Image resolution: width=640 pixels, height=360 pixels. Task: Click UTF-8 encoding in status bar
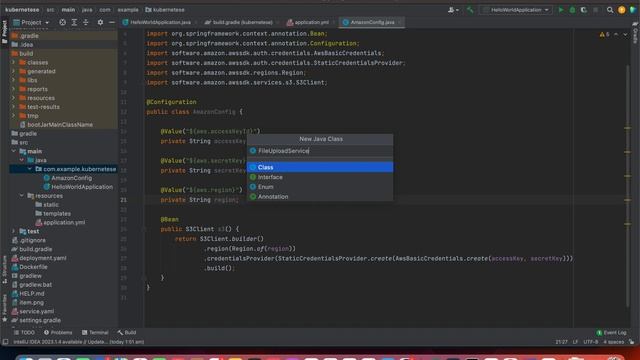click(x=591, y=342)
